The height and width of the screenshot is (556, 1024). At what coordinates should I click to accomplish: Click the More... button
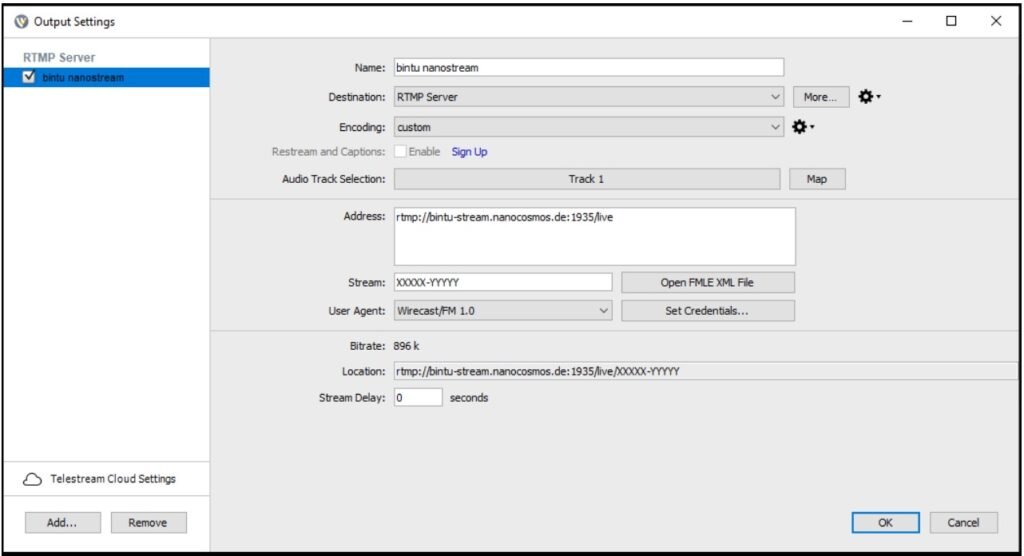[x=821, y=97]
